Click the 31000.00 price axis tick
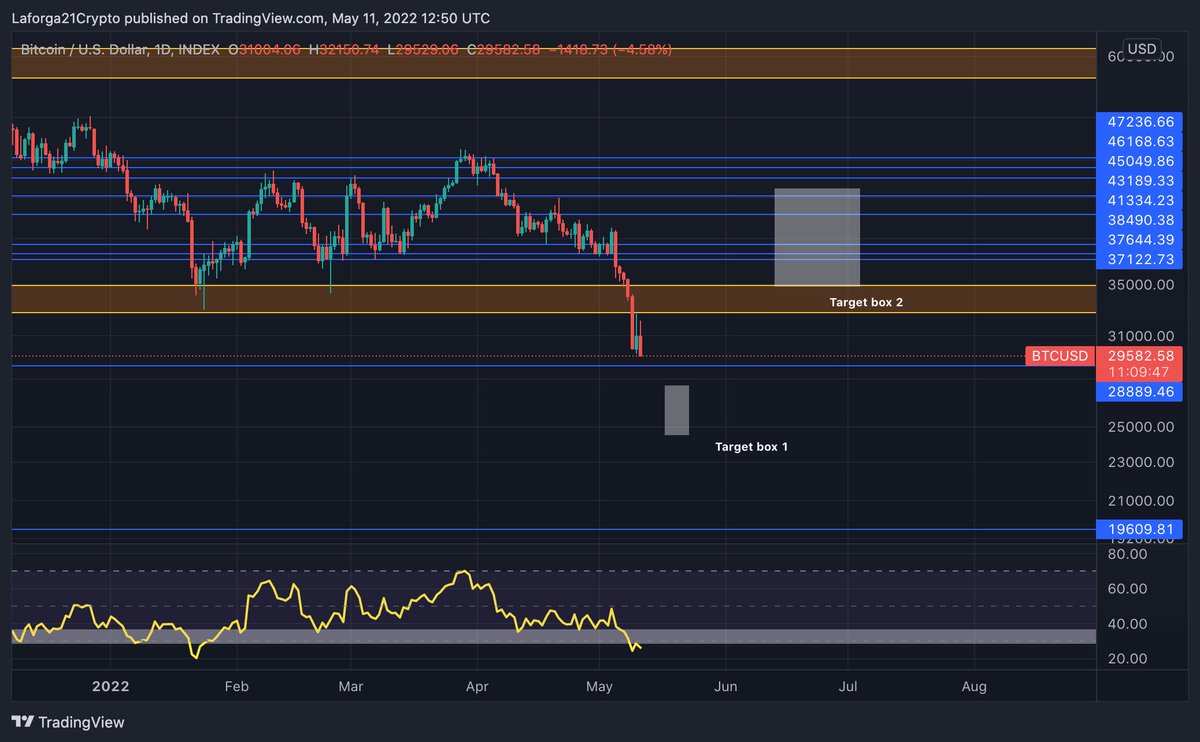 [1141, 336]
